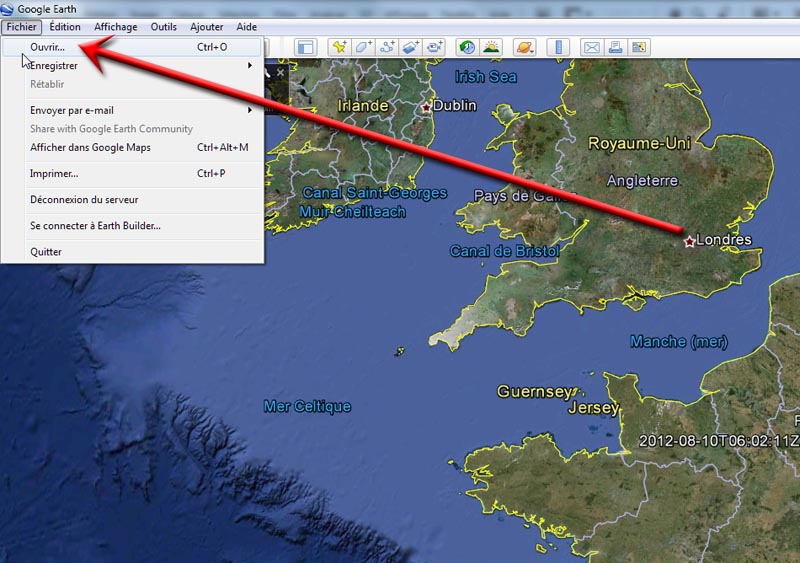Toggle the sidebar panel icon
The image size is (800, 563).
306,47
